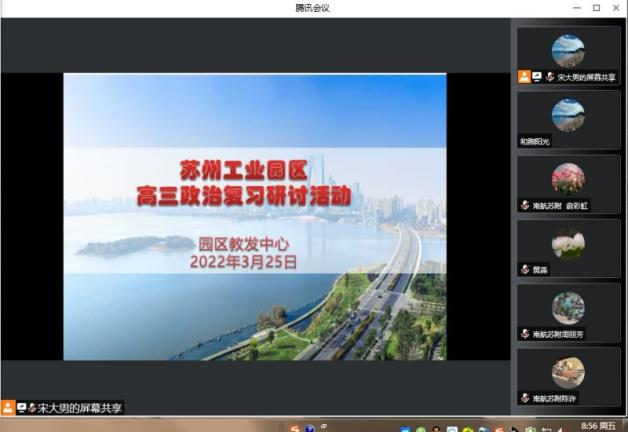Click muted mic icon for 南航苏附 俞彩虹
The image size is (628, 432).
[x=525, y=205]
